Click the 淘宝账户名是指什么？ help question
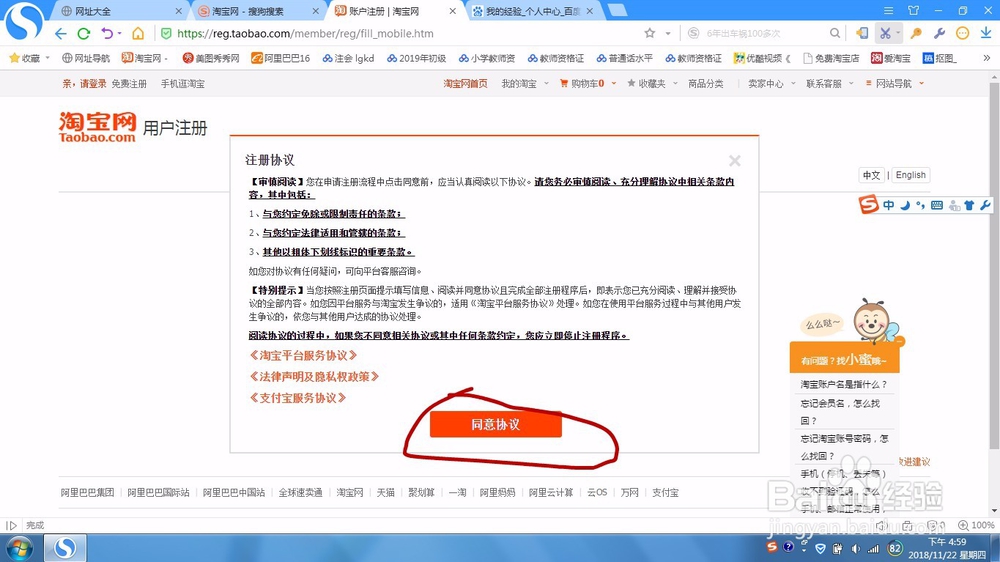Viewport: 1000px width, 562px height. click(x=844, y=384)
